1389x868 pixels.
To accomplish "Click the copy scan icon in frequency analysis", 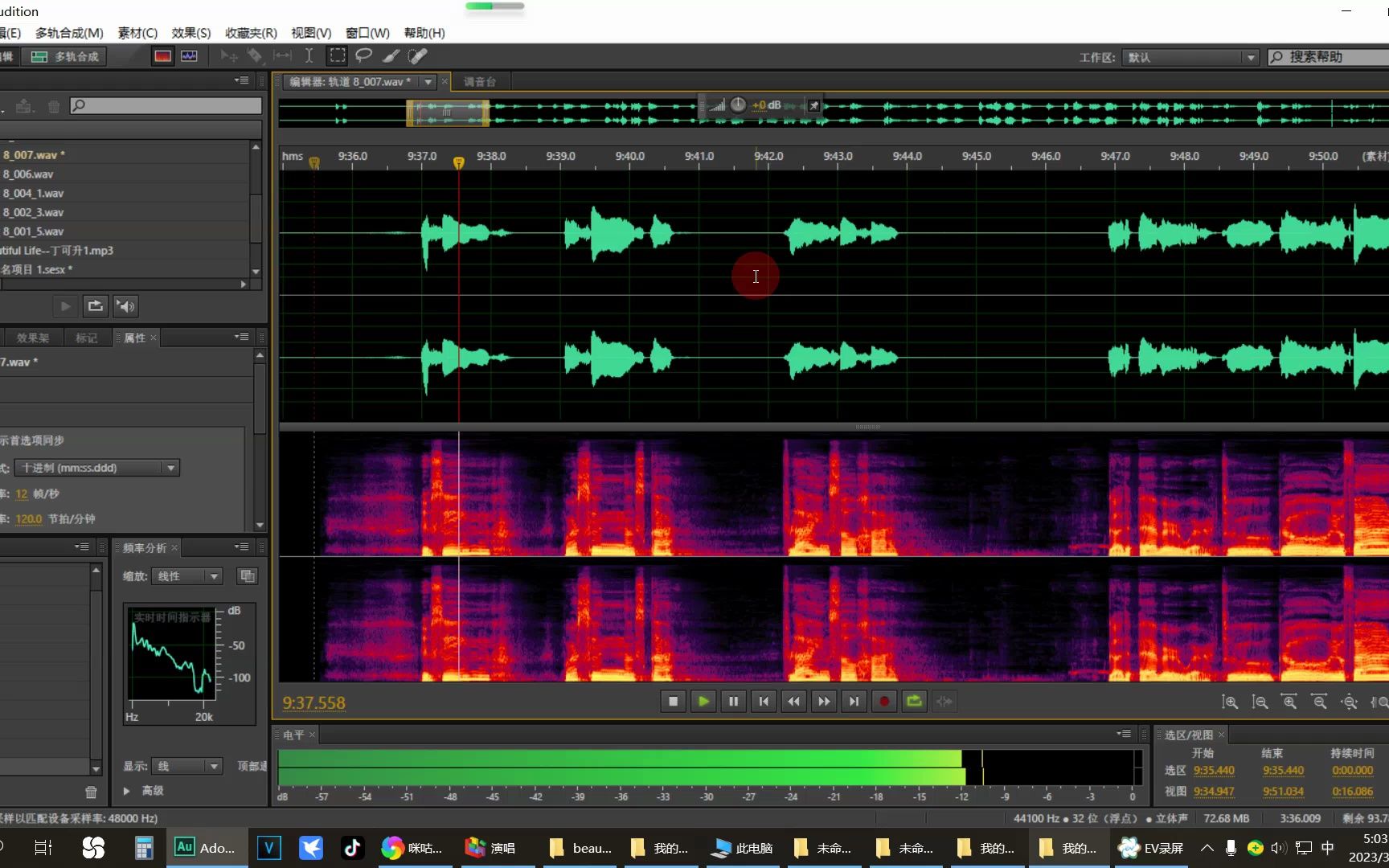I will [248, 575].
